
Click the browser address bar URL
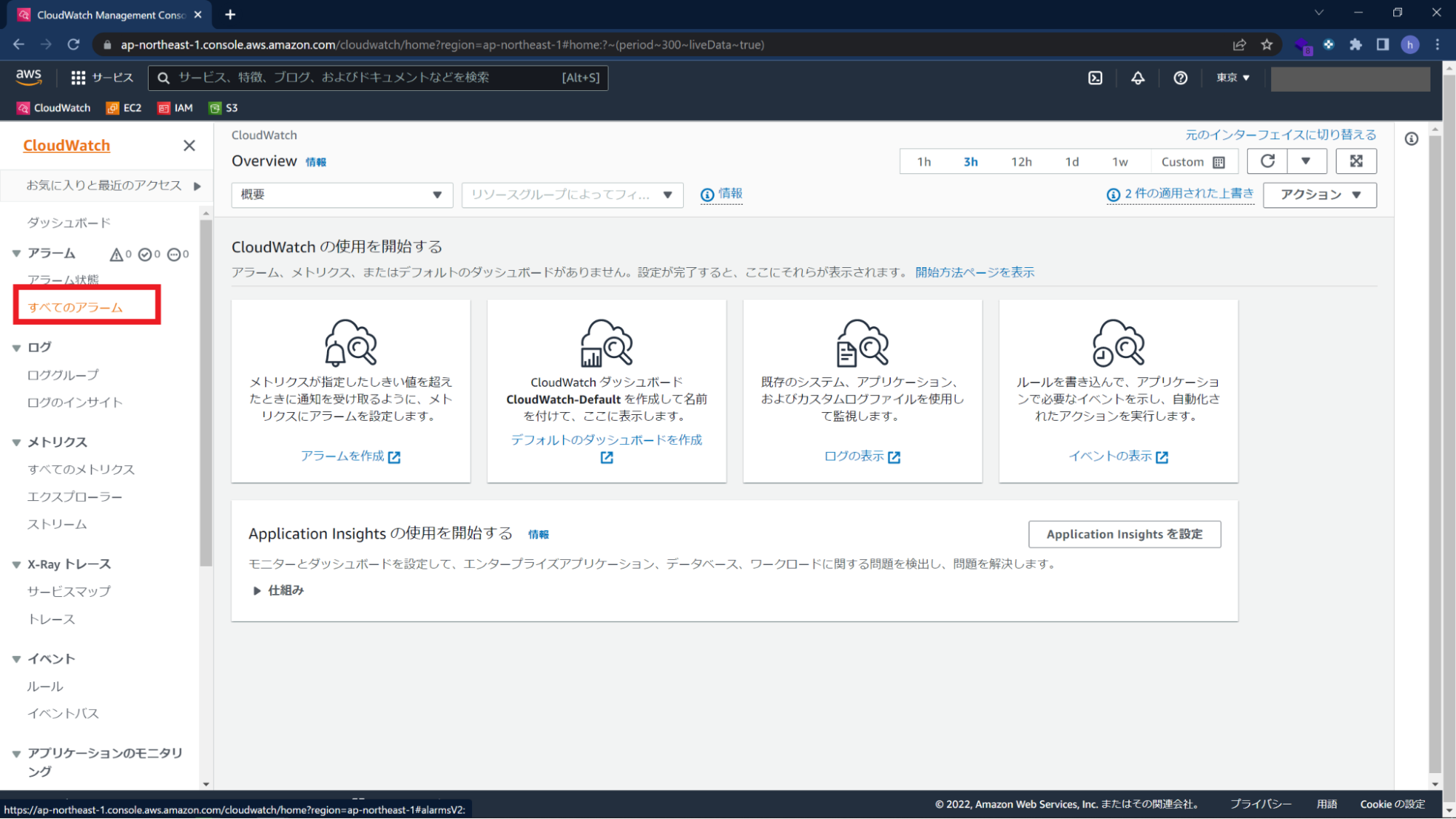[x=442, y=44]
